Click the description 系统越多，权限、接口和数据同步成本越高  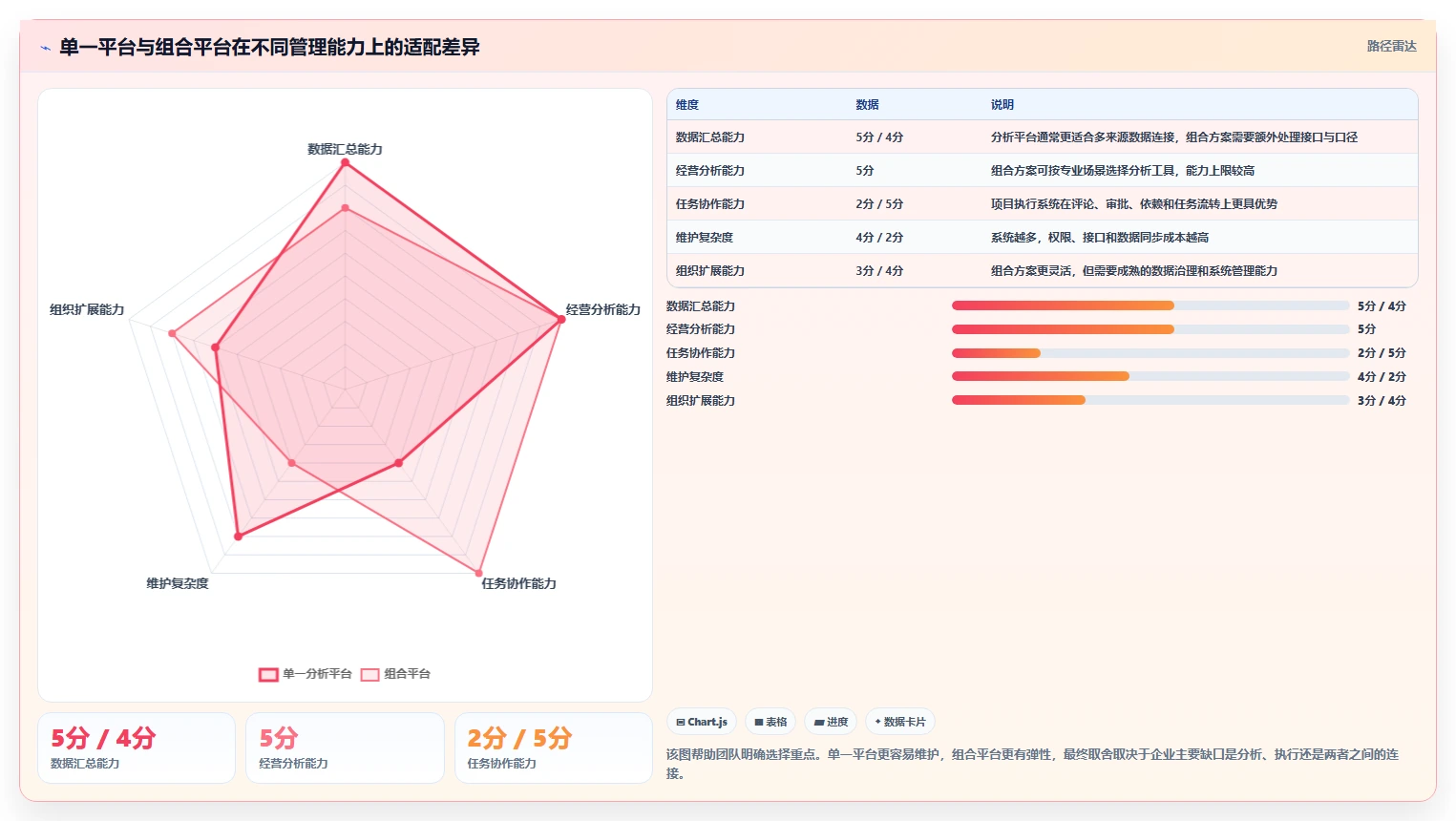click(x=1099, y=238)
